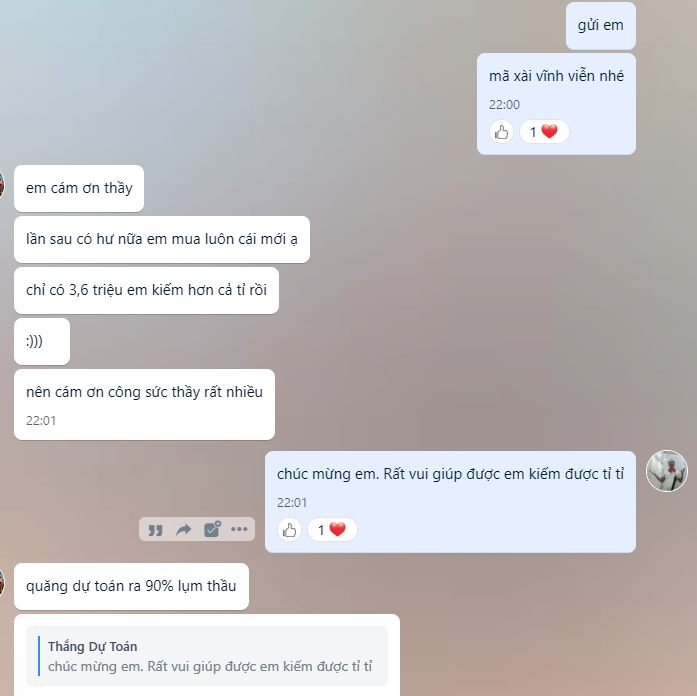Click partial avatar beside 'em cám ơn thầy'

pyautogui.click(x=2, y=184)
